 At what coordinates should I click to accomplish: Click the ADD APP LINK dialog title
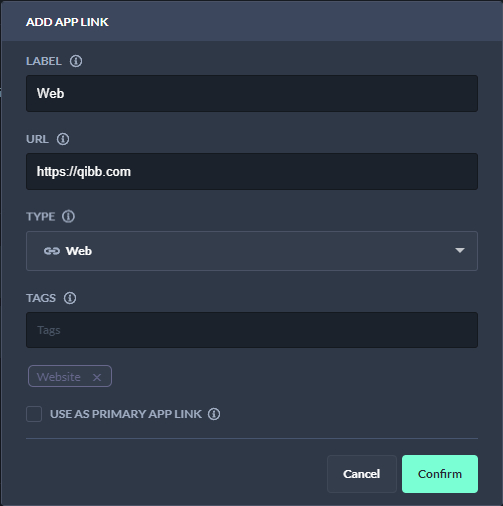(67, 22)
